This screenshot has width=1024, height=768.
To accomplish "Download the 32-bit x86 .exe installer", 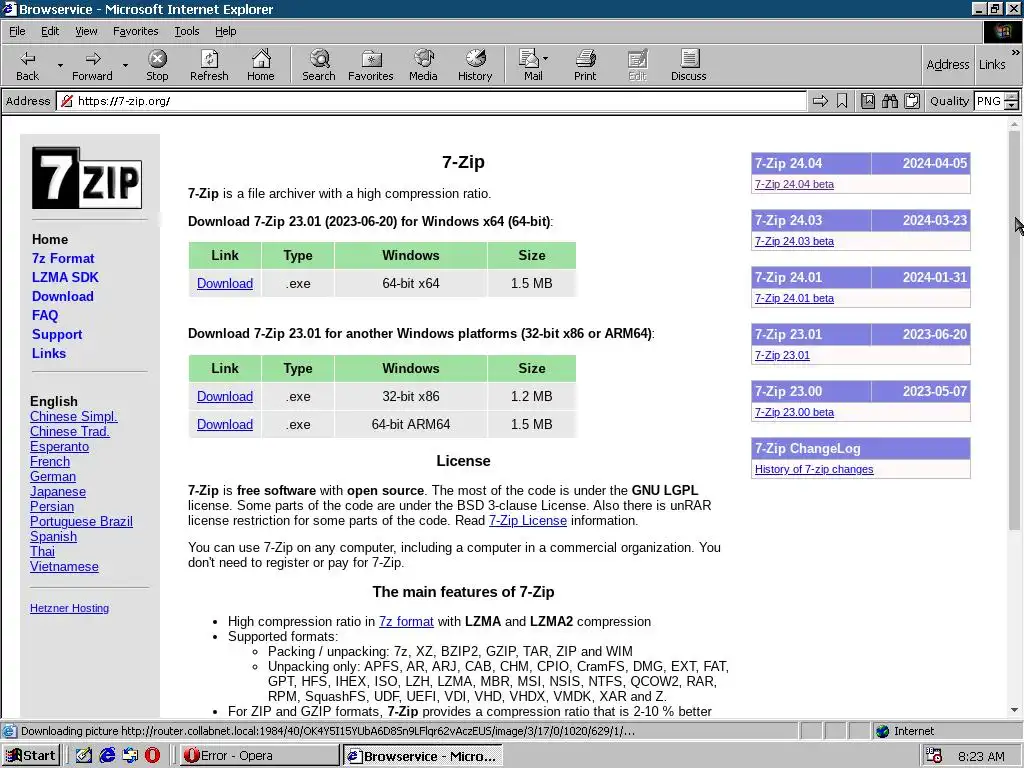I will (225, 396).
